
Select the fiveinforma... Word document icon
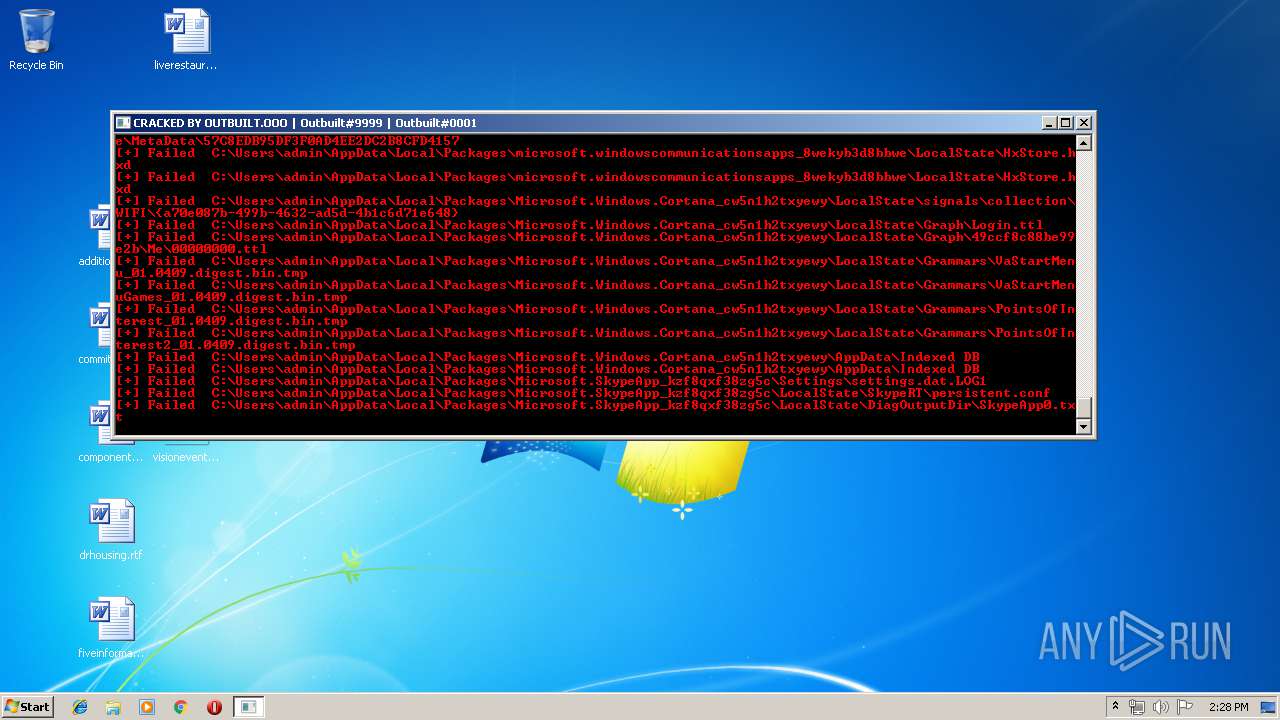(111, 628)
